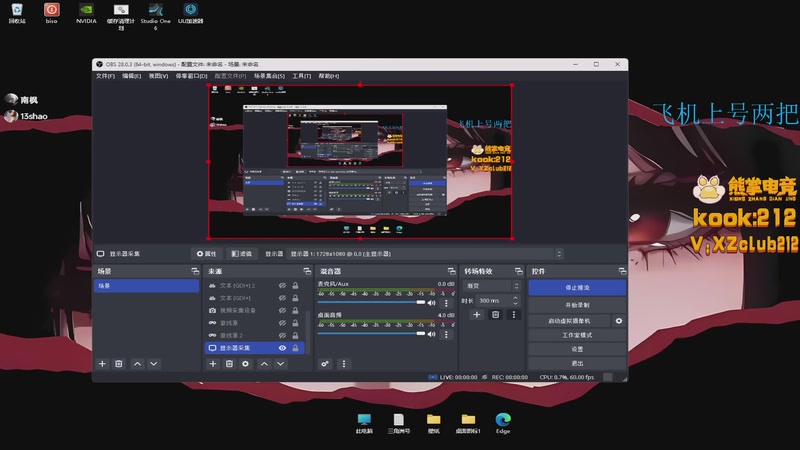Undock the 混音器 panel using float icon
Screen dimensions: 800x450
coord(451,271)
